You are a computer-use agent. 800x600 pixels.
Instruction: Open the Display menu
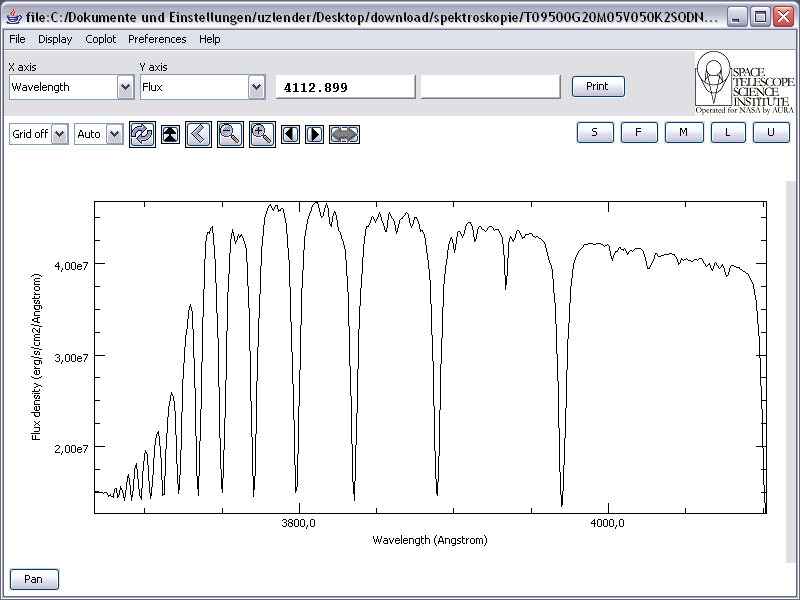pyautogui.click(x=55, y=39)
